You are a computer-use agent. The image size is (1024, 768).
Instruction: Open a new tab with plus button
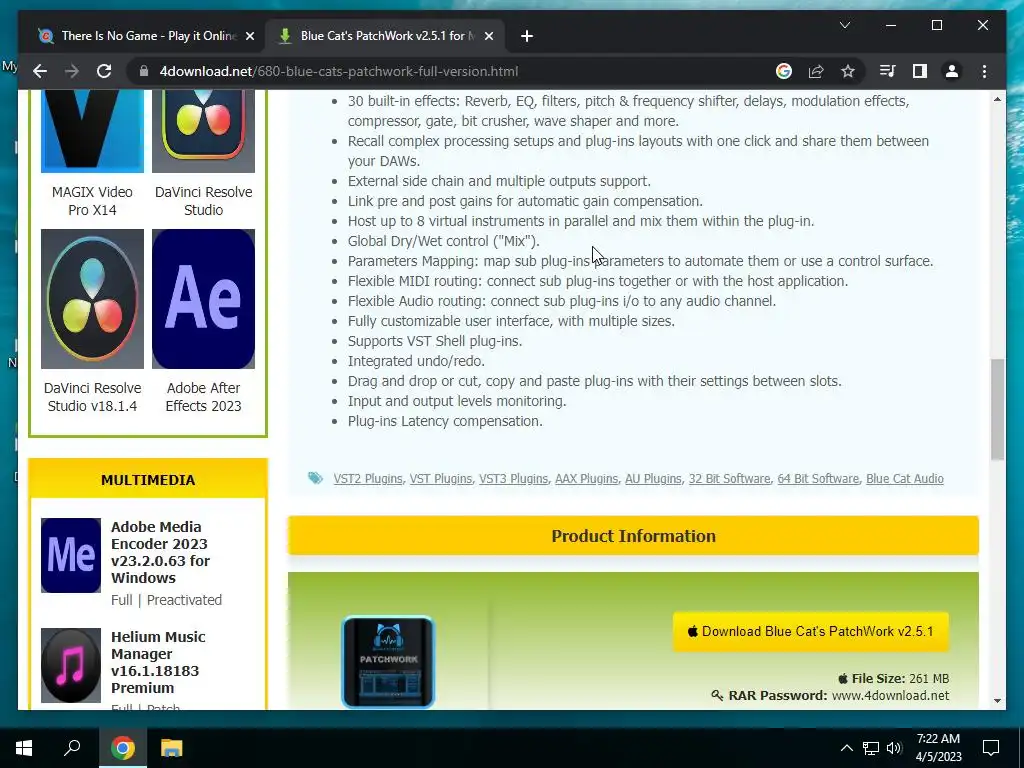(x=527, y=36)
